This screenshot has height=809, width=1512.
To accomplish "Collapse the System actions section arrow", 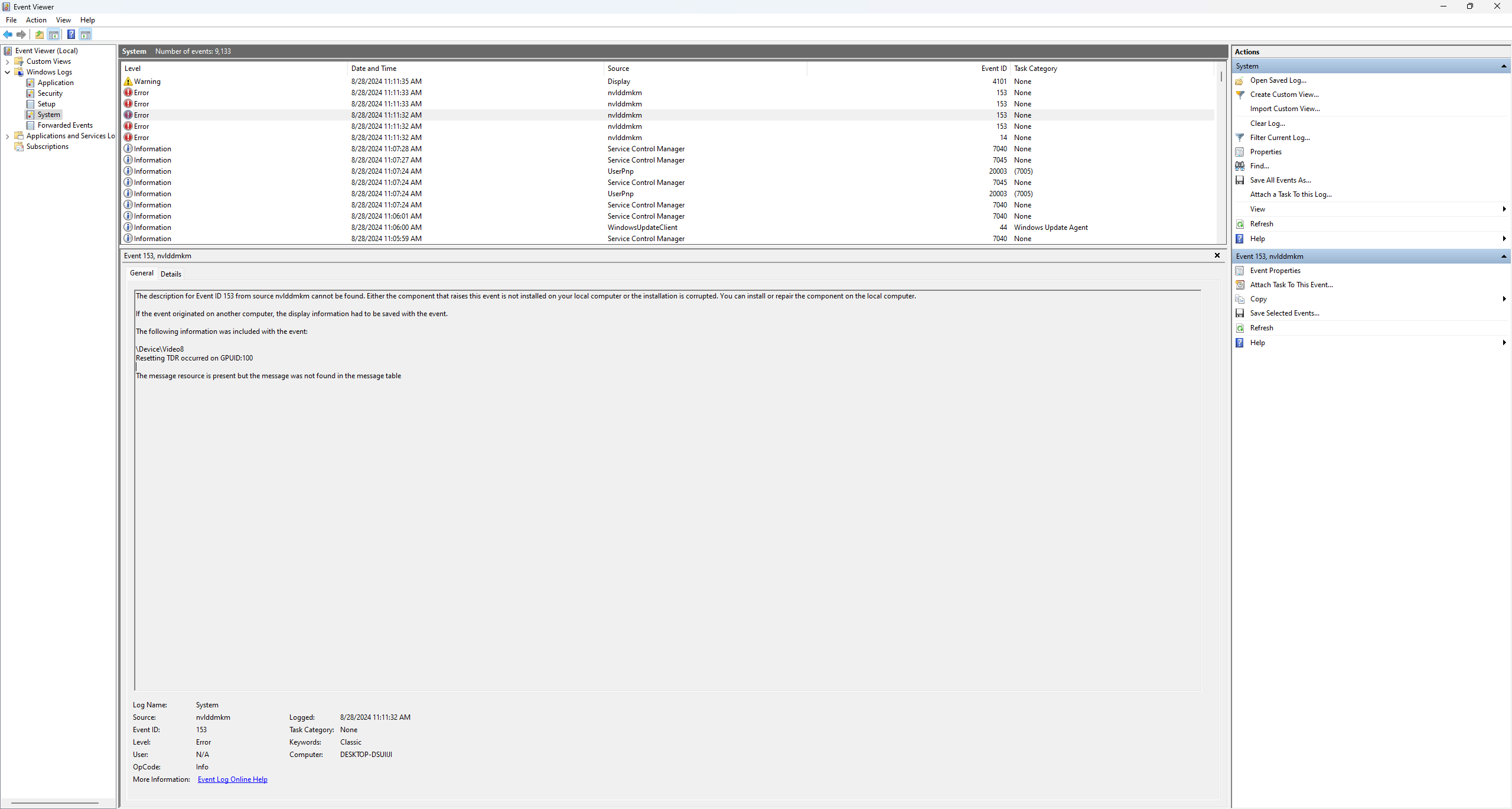I will 1504,66.
